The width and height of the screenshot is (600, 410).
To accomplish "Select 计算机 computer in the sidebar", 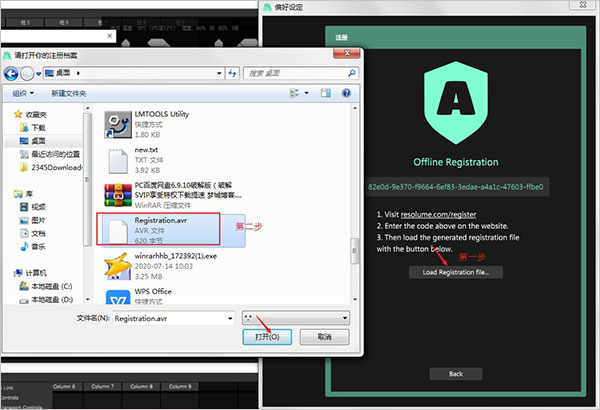I will click(30, 273).
